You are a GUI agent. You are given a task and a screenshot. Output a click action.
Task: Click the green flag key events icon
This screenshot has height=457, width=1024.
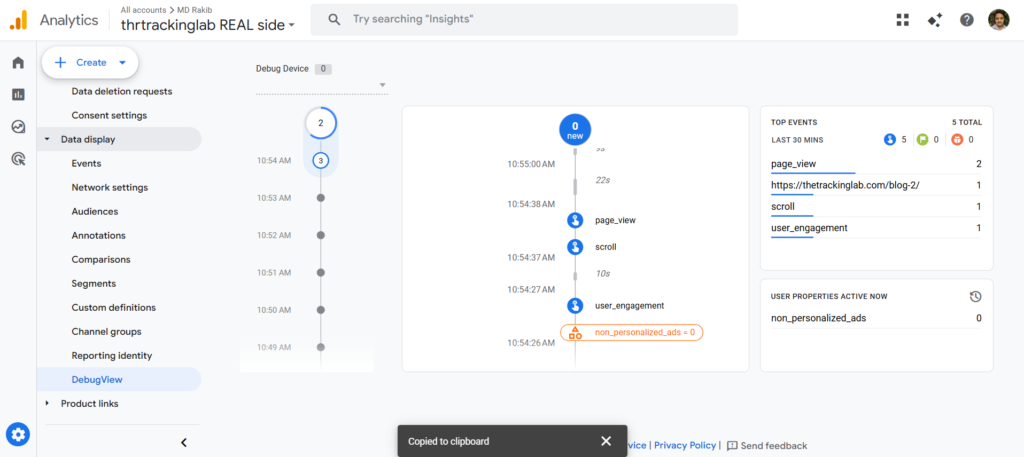[922, 140]
